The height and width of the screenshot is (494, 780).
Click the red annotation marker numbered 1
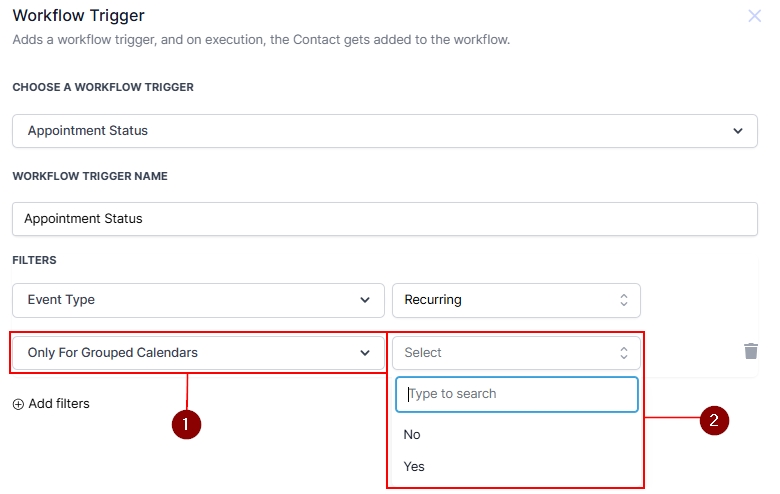(x=186, y=424)
